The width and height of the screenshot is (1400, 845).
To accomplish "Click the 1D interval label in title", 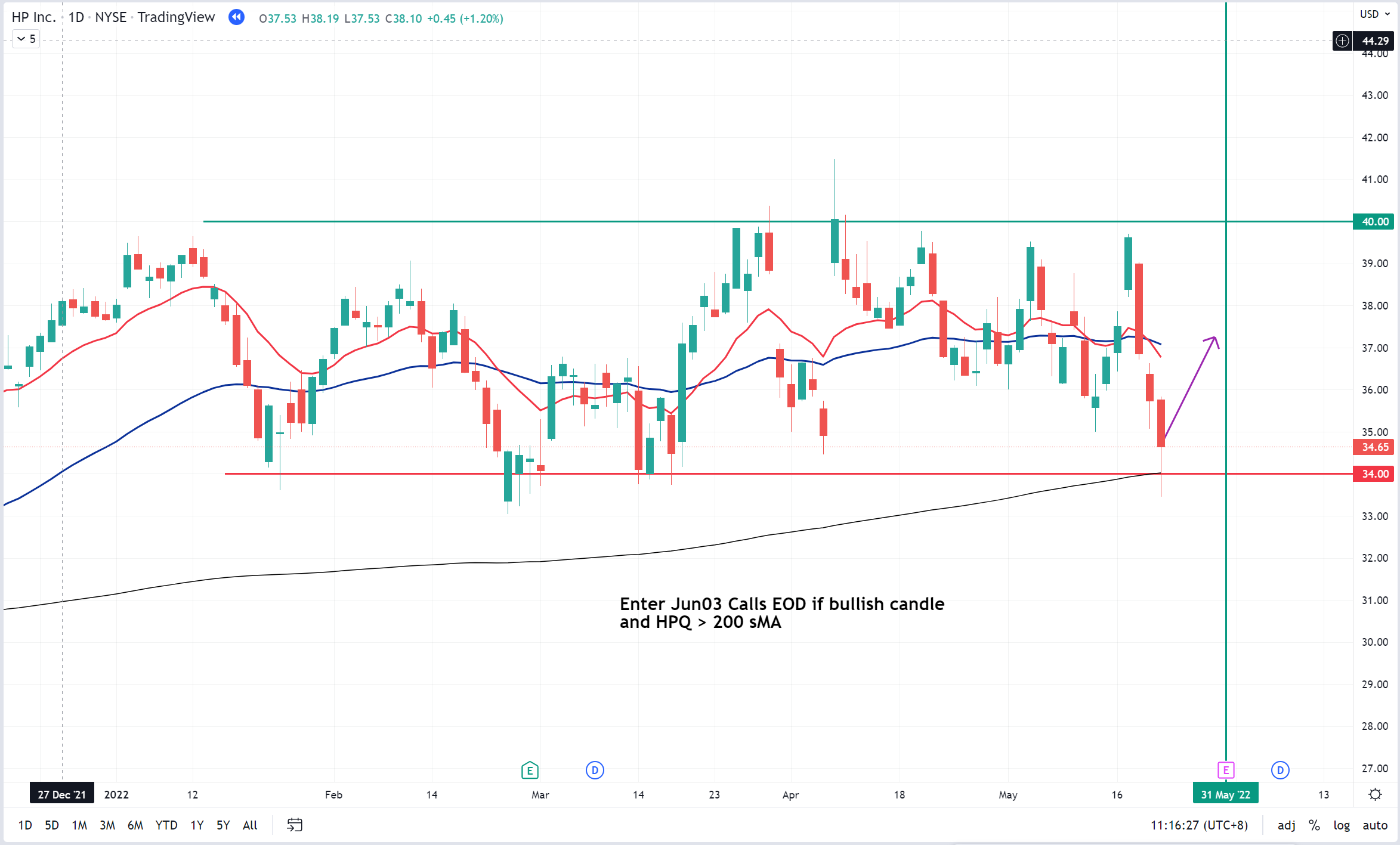I will pos(76,17).
